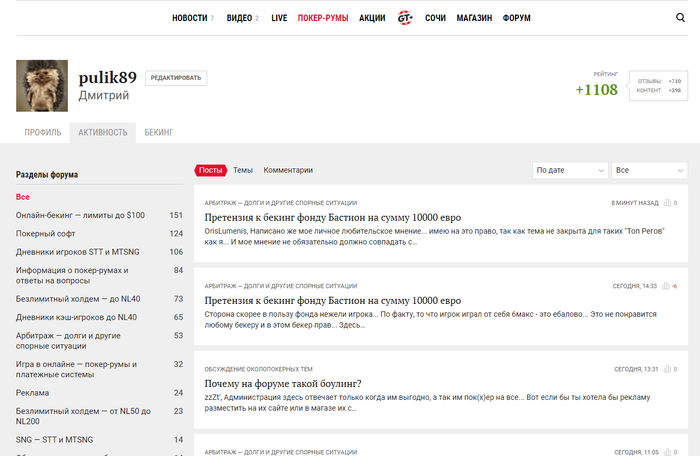700x456 pixels.
Task: Click Арбитраж category label above 8 минут post
Action: [281, 203]
